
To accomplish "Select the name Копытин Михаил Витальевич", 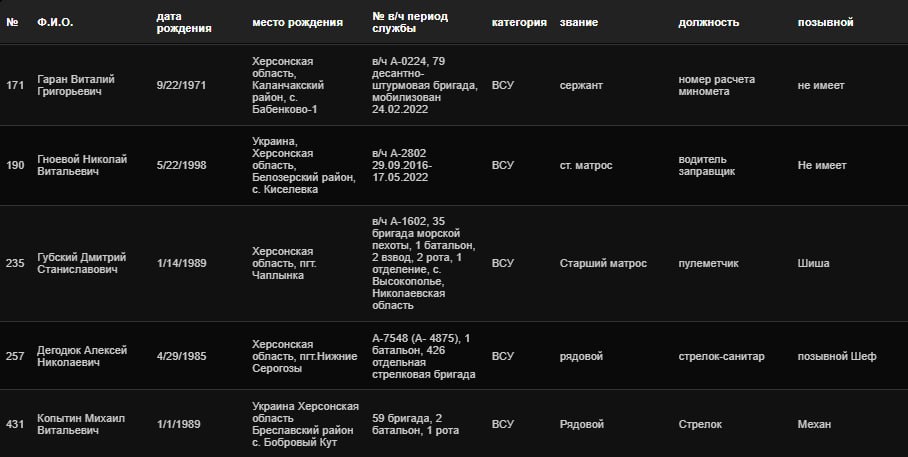I will [x=81, y=424].
